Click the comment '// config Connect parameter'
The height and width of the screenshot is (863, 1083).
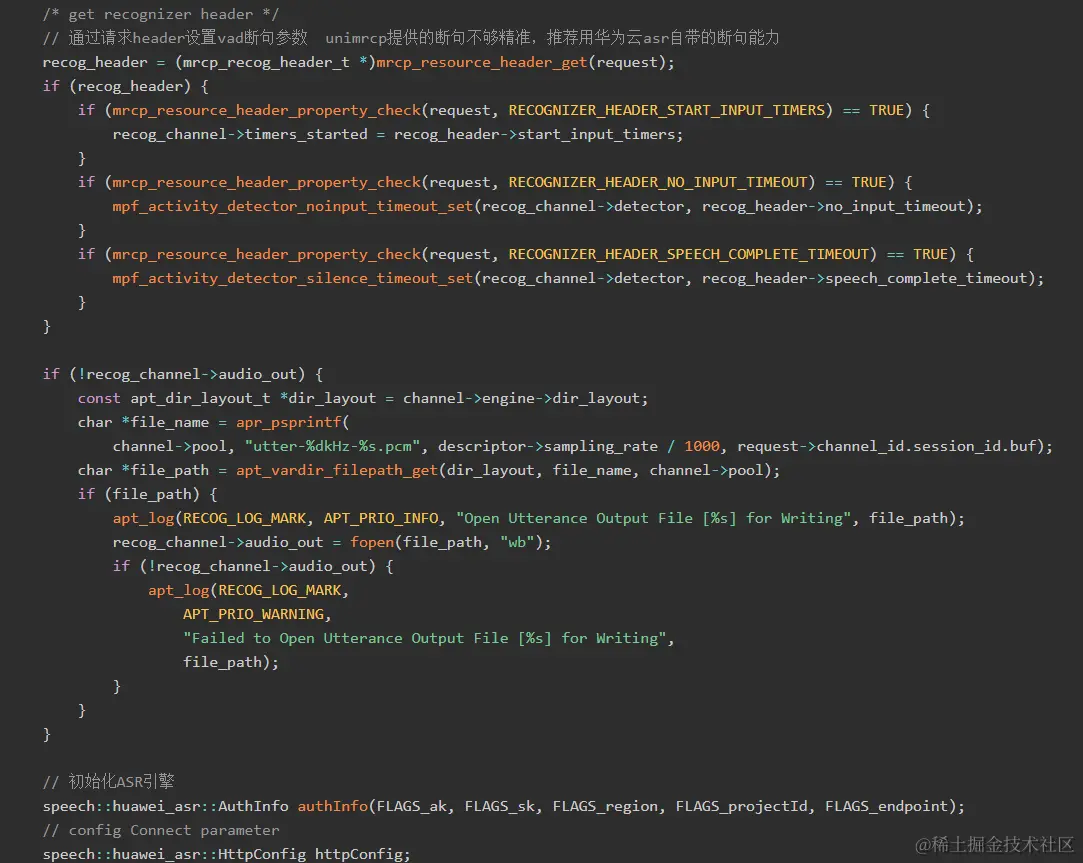click(161, 830)
